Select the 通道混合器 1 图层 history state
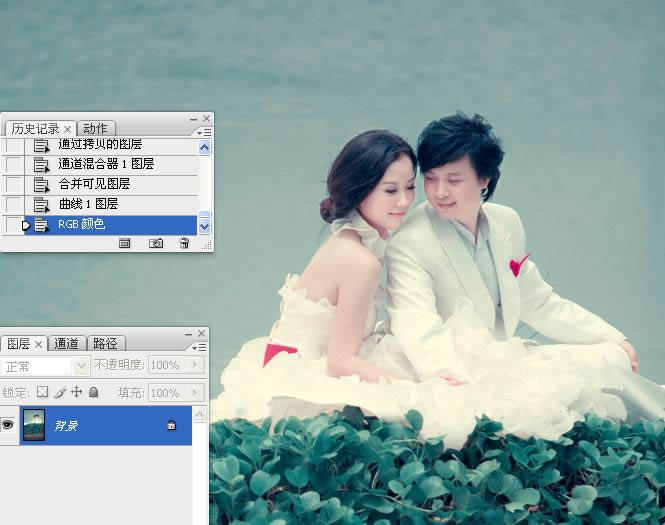 (x=105, y=164)
